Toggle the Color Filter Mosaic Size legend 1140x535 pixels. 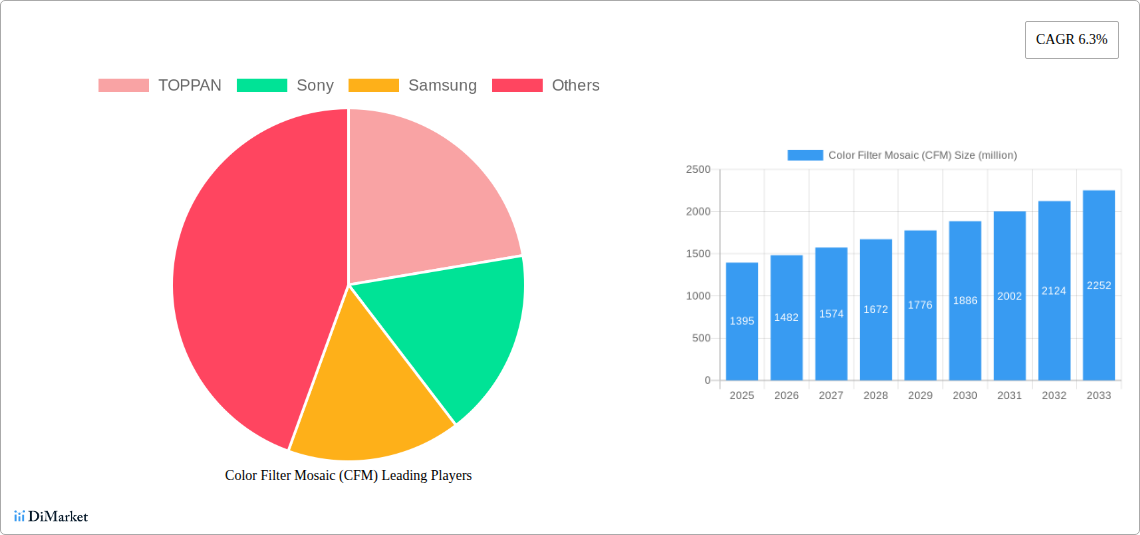pyautogui.click(x=901, y=155)
